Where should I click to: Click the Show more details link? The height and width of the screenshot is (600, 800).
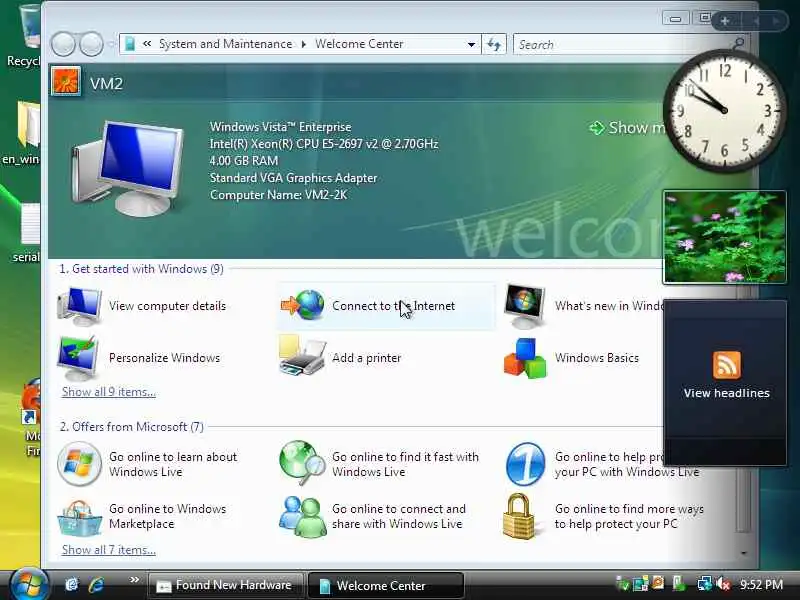point(628,128)
